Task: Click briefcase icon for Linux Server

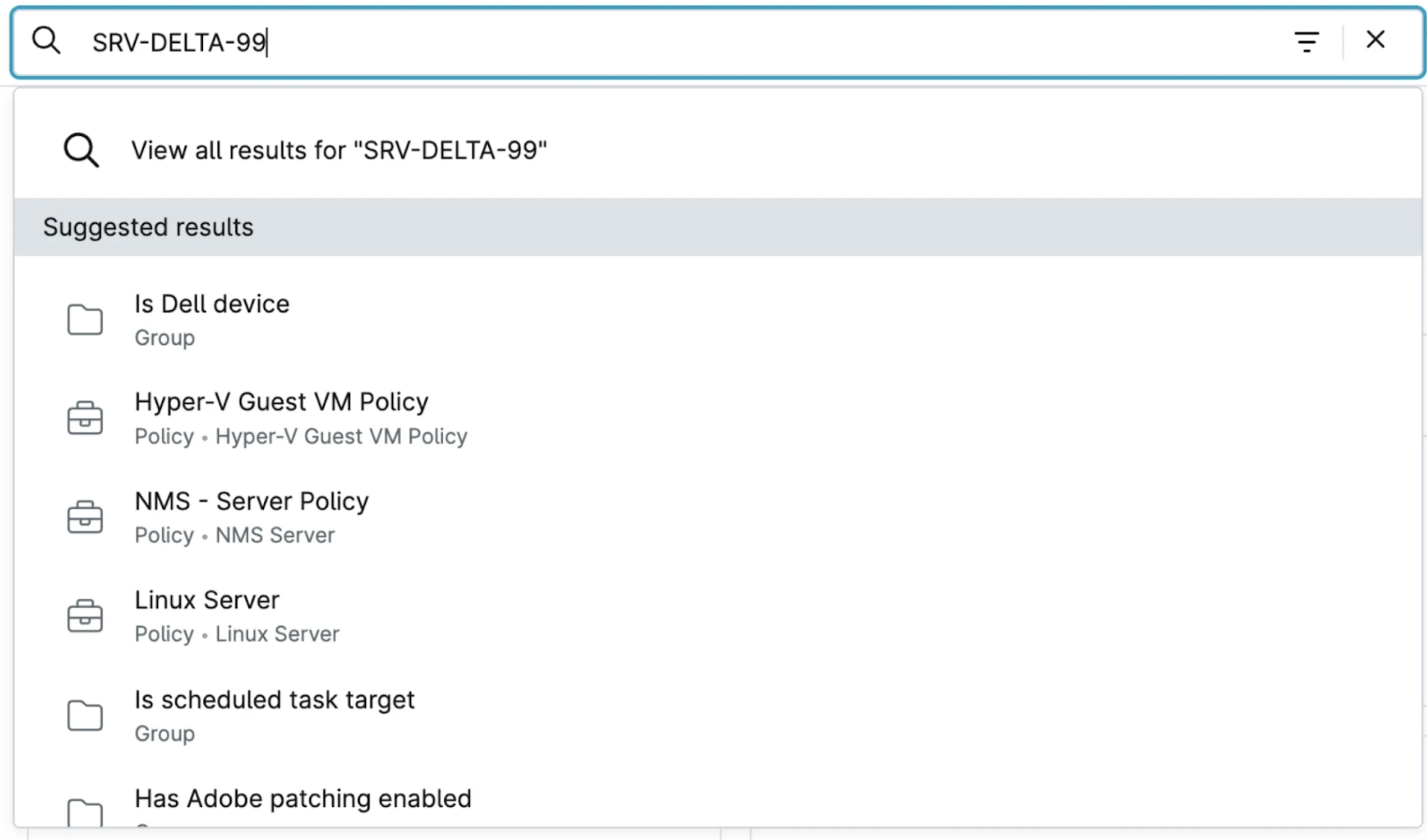Action: click(x=85, y=616)
